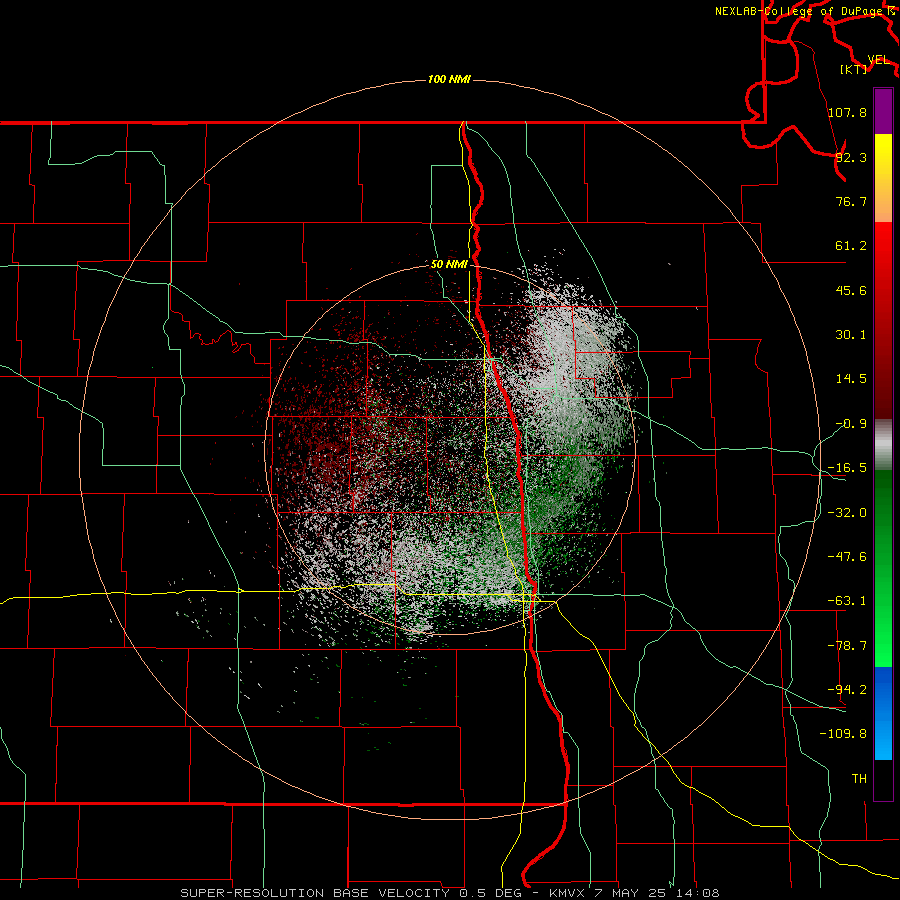Image resolution: width=900 pixels, height=900 pixels.
Task: Click the purple segment of the color bar
Action: tap(883, 111)
